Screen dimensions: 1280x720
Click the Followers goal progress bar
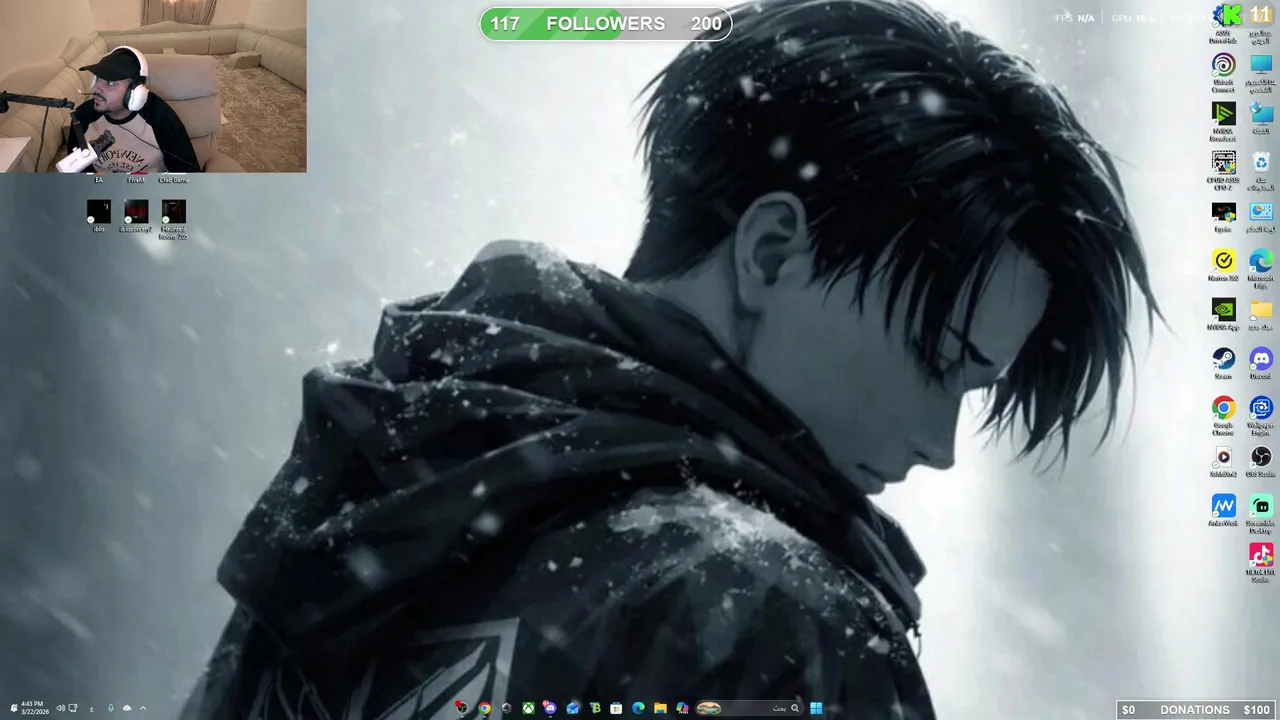606,24
